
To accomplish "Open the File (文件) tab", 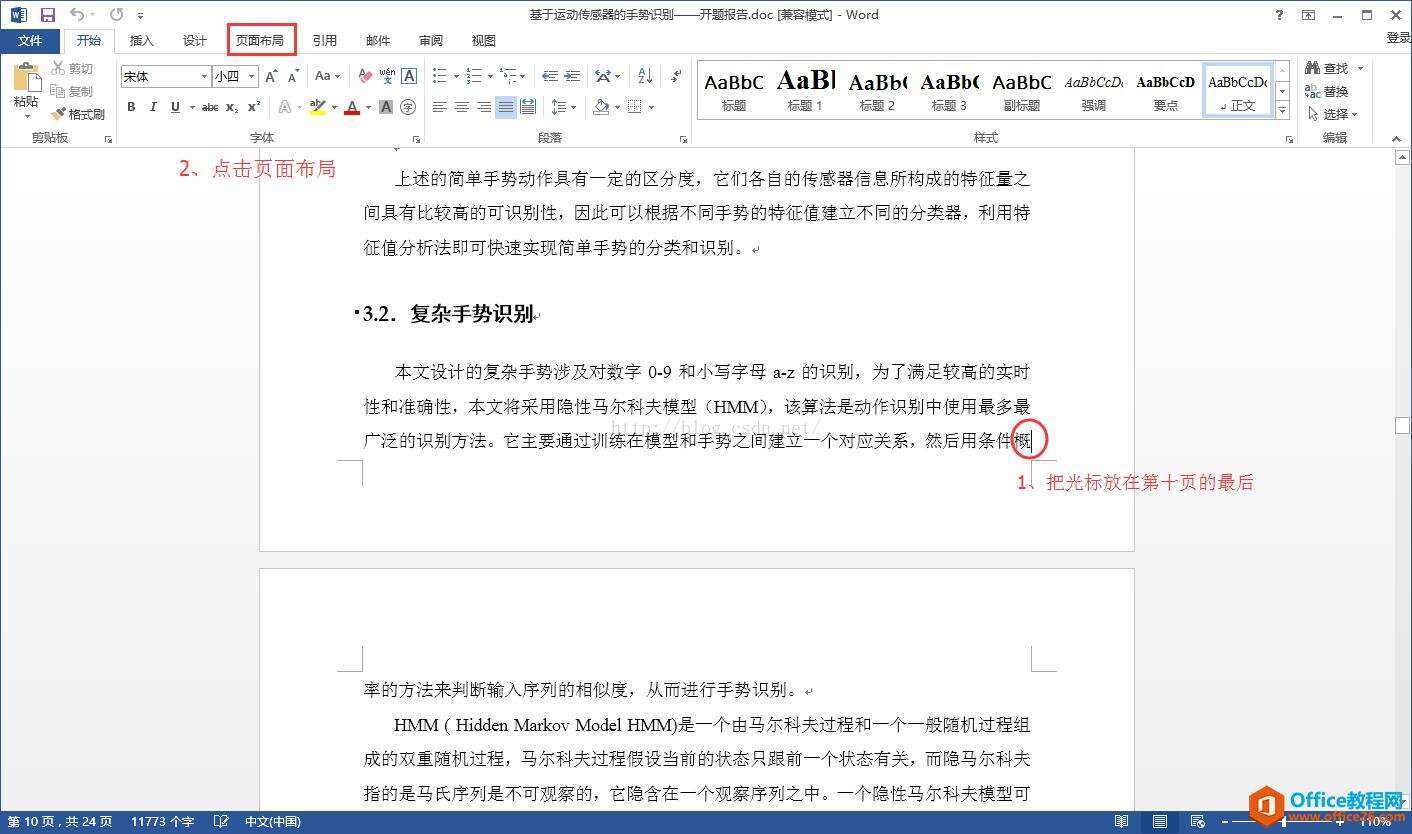I will coord(30,40).
